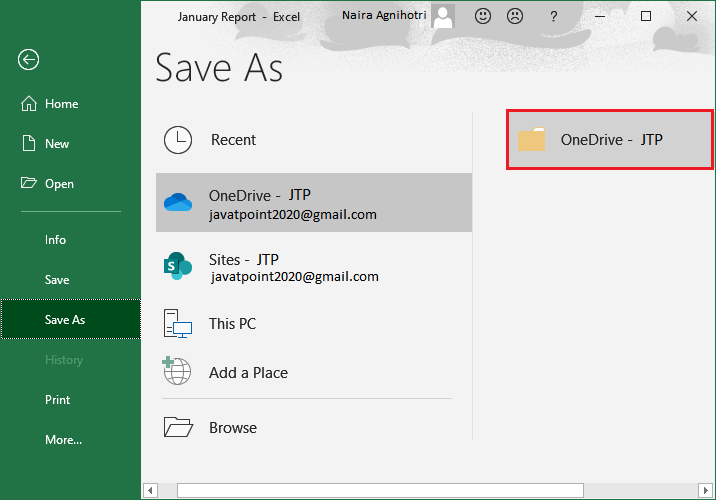716x500 pixels.
Task: Click the OneDrive cloud icon
Action: click(178, 203)
